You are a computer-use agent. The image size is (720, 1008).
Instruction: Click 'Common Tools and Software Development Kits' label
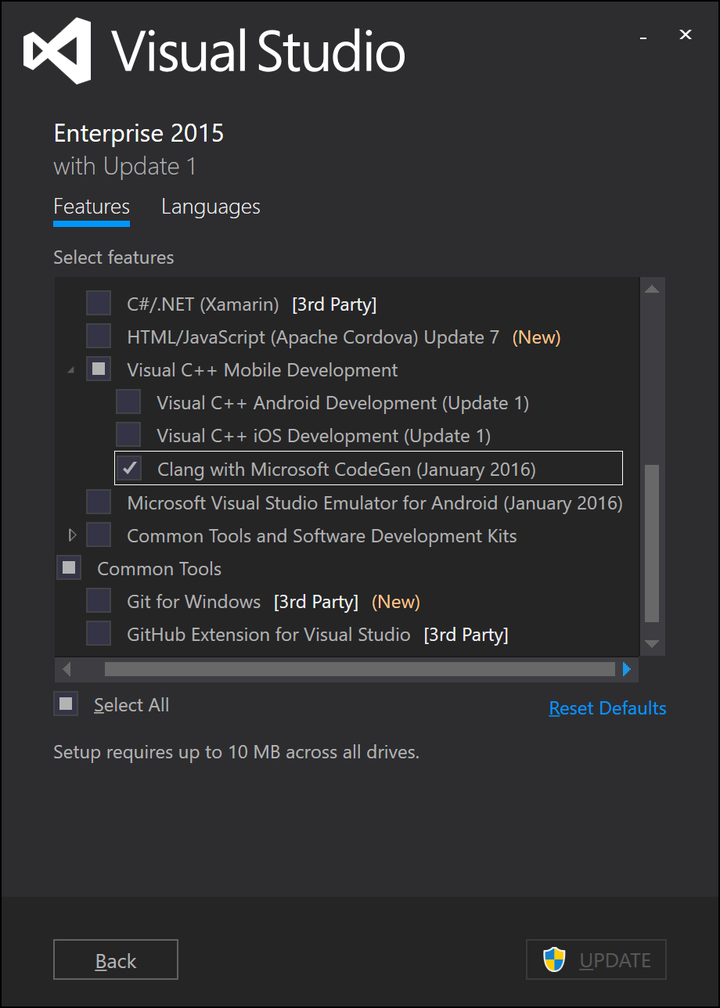tap(322, 536)
